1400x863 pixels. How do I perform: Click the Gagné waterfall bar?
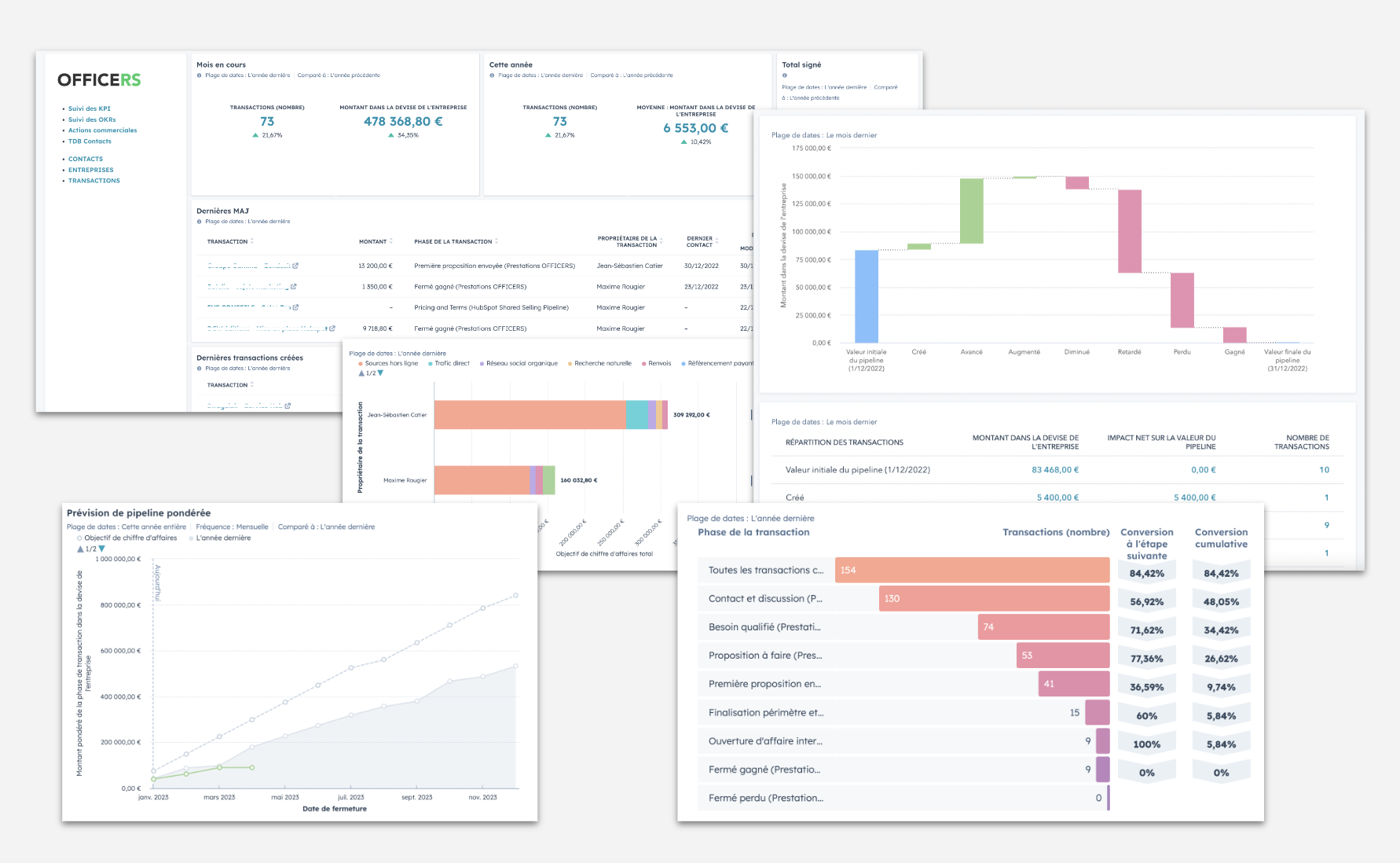tap(1234, 335)
